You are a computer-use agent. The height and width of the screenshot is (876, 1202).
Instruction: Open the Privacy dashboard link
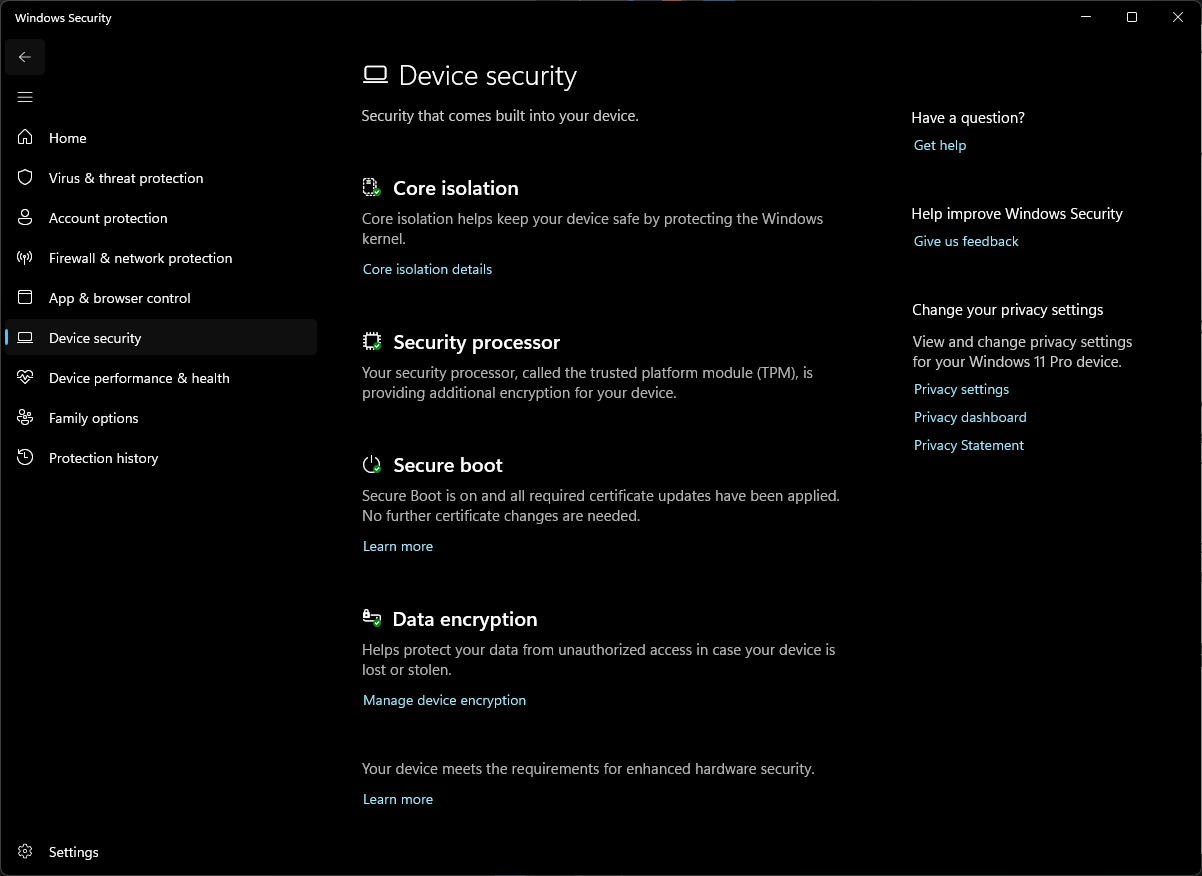coord(970,417)
